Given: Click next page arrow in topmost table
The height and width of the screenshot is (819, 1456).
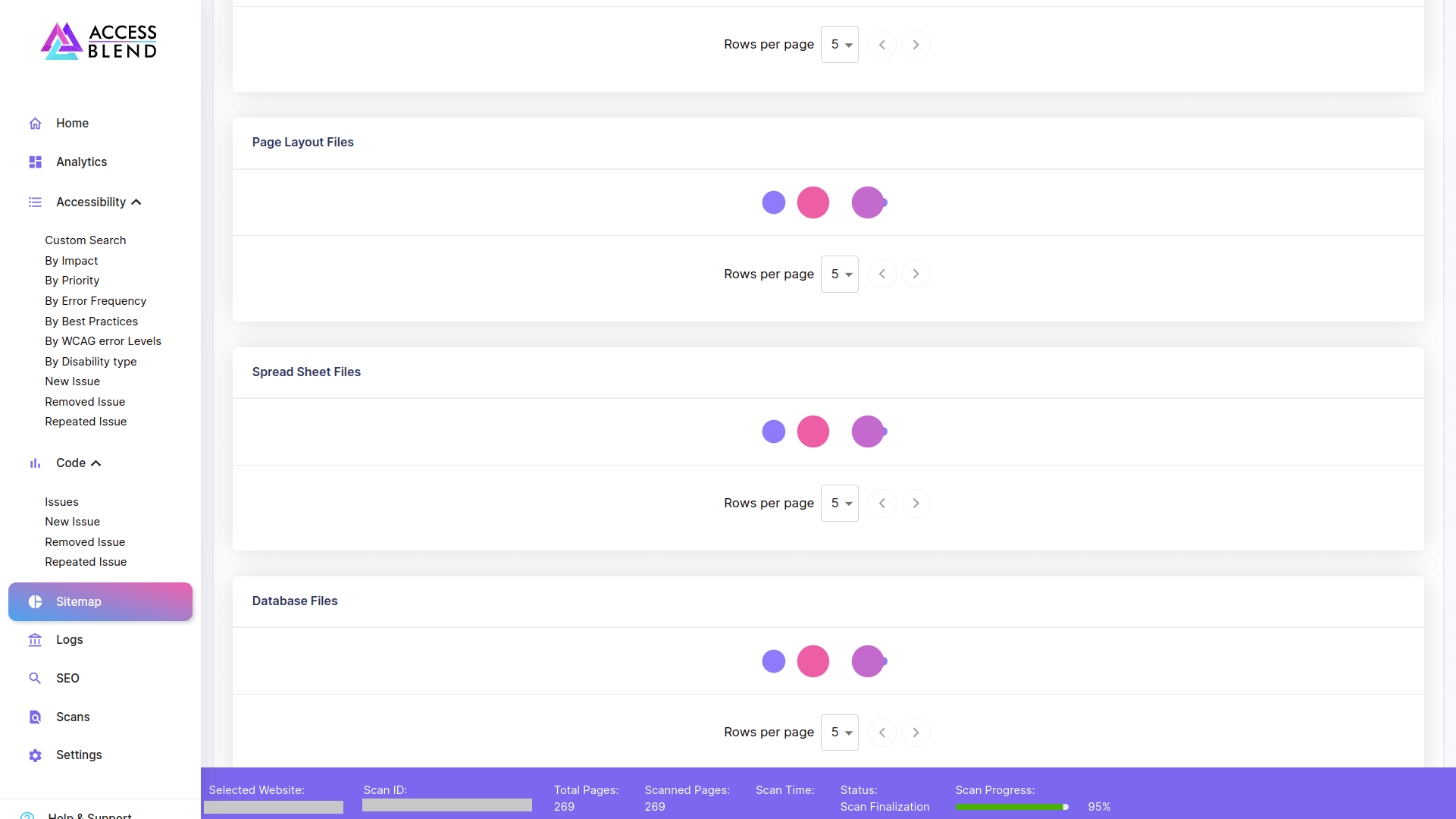Looking at the screenshot, I should point(916,45).
